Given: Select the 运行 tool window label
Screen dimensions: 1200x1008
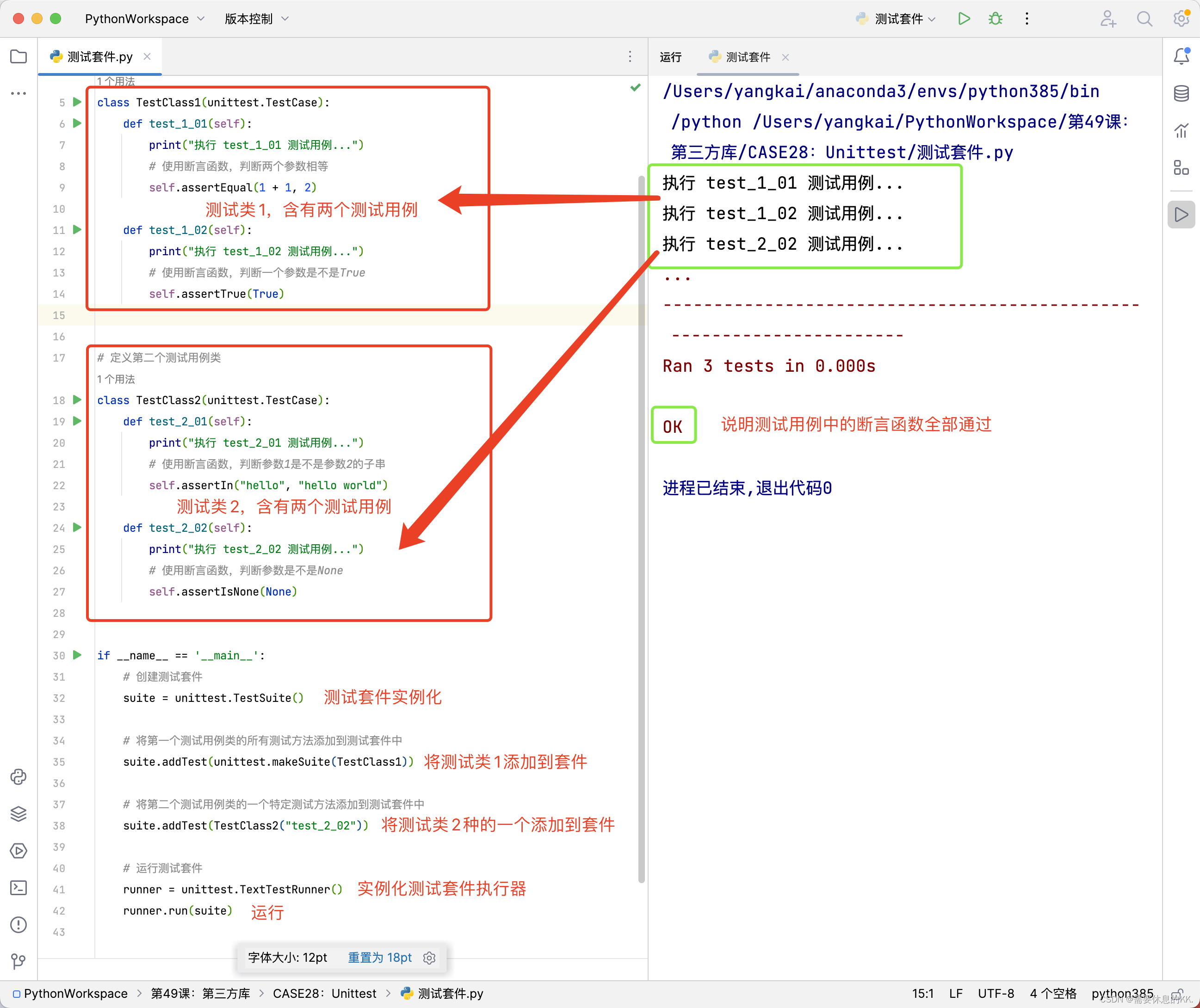Looking at the screenshot, I should pyautogui.click(x=671, y=56).
